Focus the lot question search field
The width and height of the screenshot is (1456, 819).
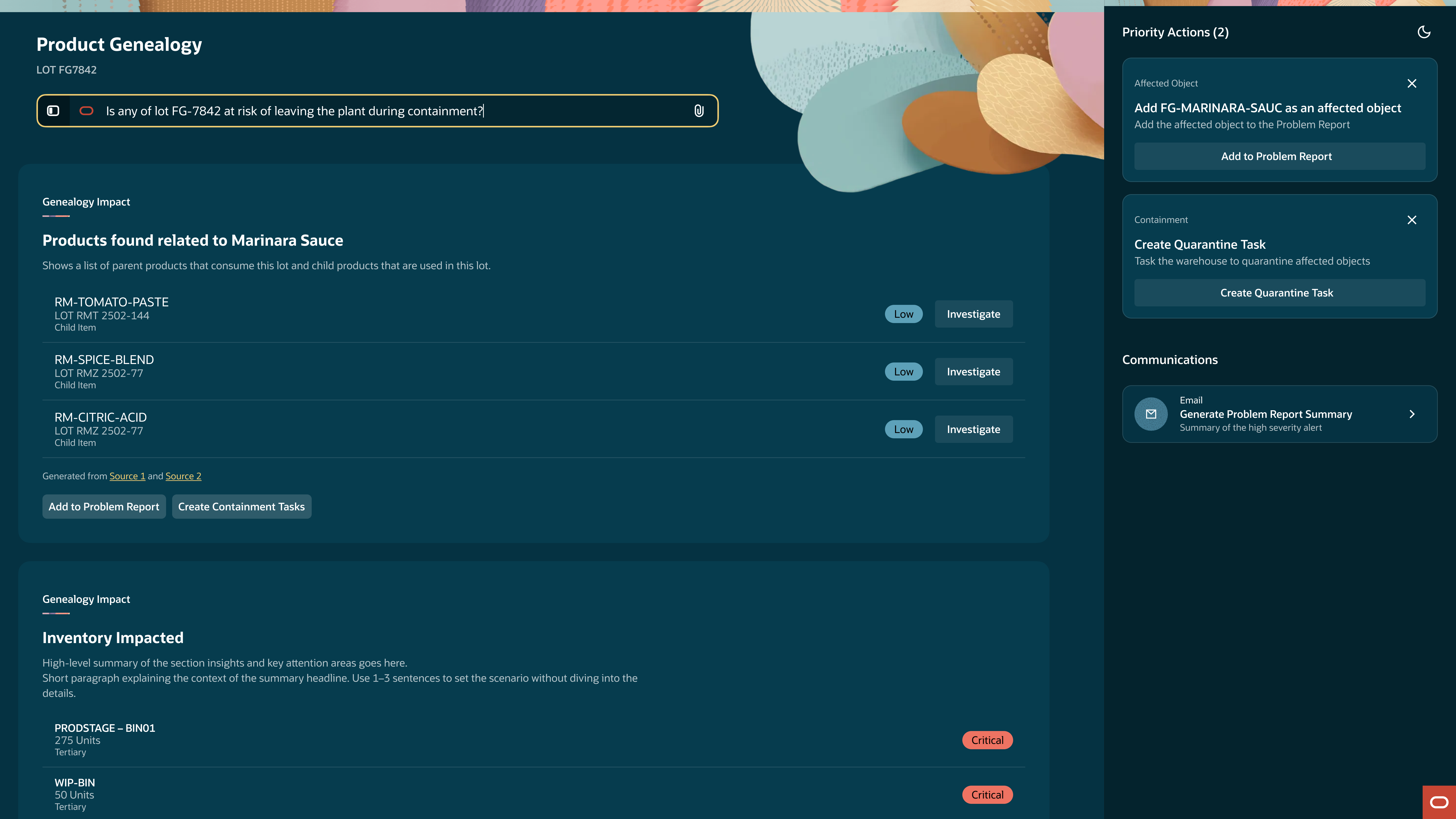click(378, 111)
